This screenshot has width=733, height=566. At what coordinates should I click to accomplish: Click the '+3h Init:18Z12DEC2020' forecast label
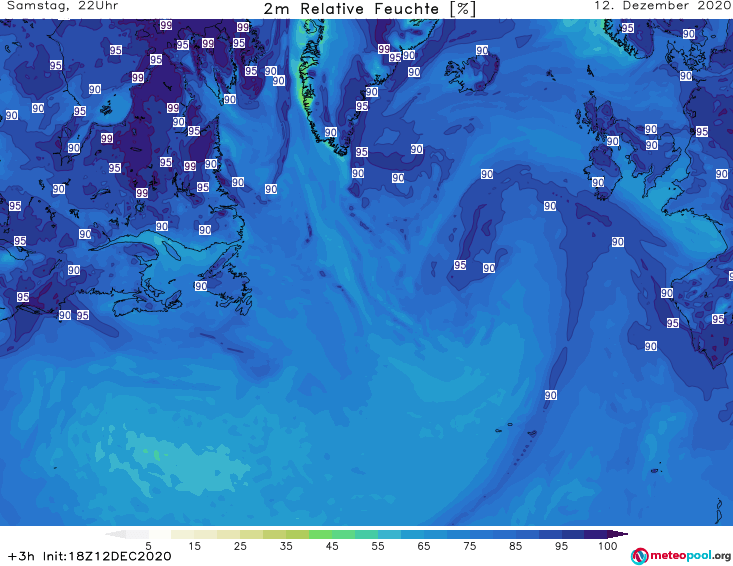coord(90,556)
